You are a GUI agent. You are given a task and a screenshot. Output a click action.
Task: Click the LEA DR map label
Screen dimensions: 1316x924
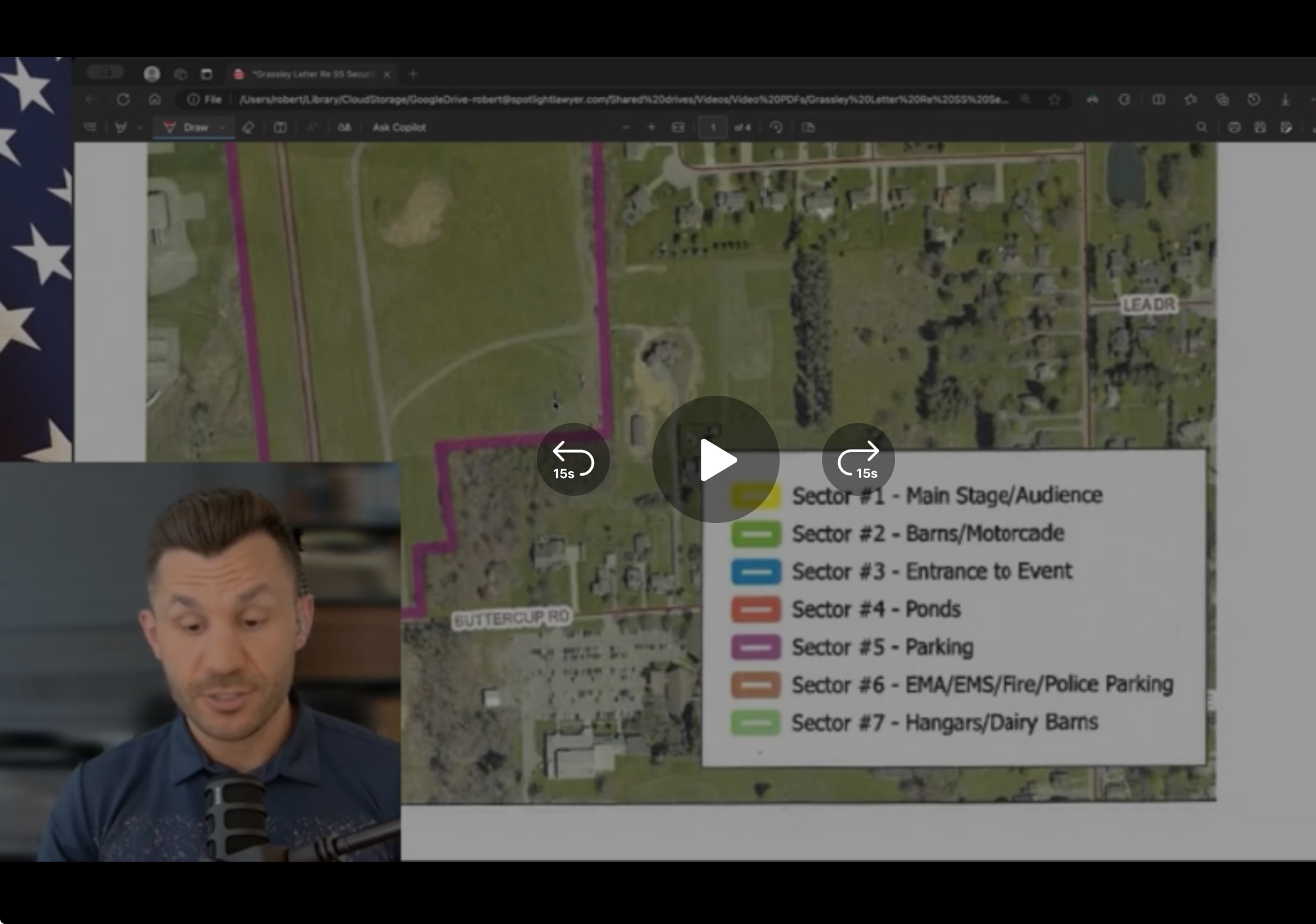tap(1149, 305)
